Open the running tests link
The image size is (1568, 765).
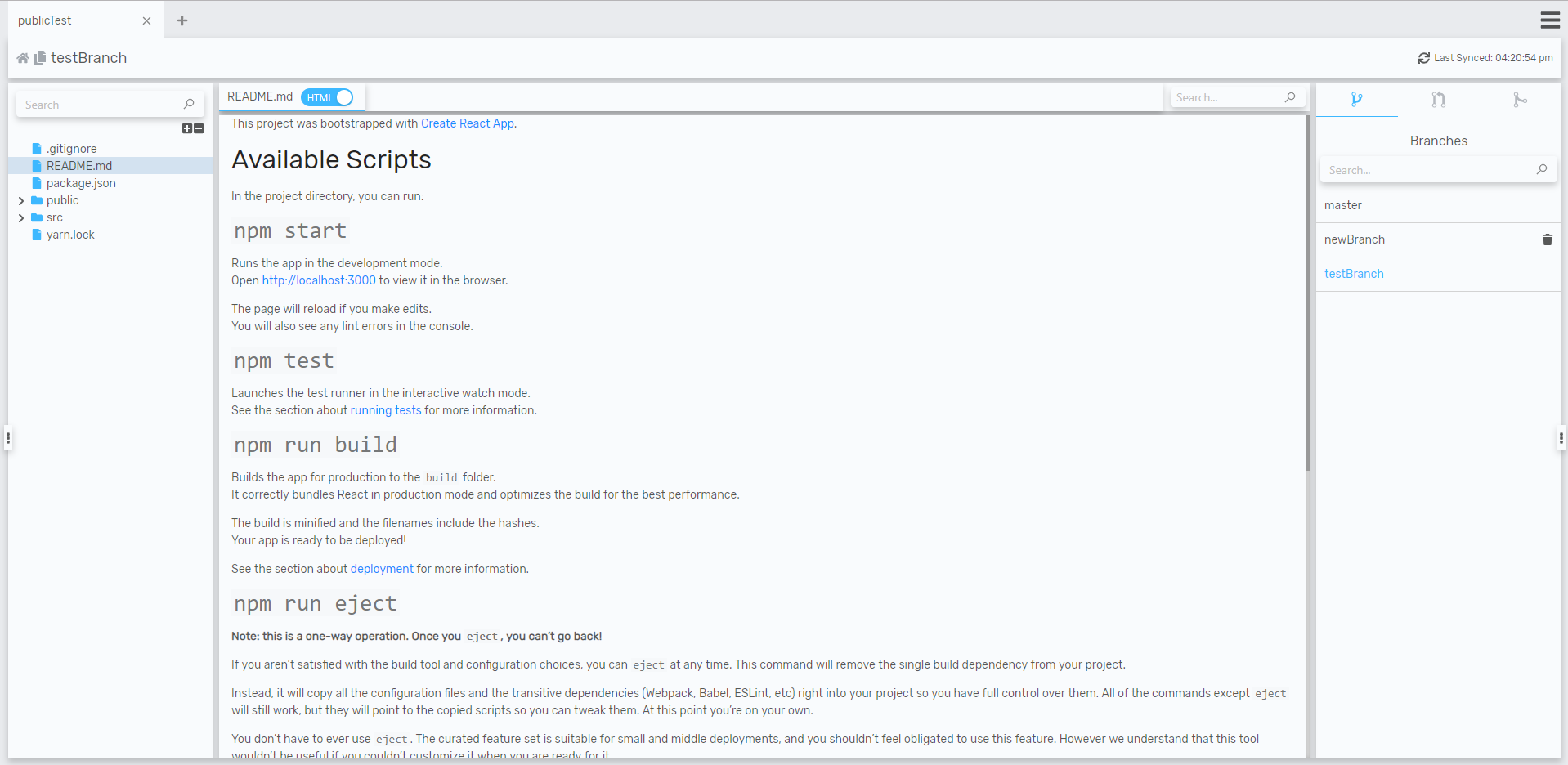coord(386,410)
